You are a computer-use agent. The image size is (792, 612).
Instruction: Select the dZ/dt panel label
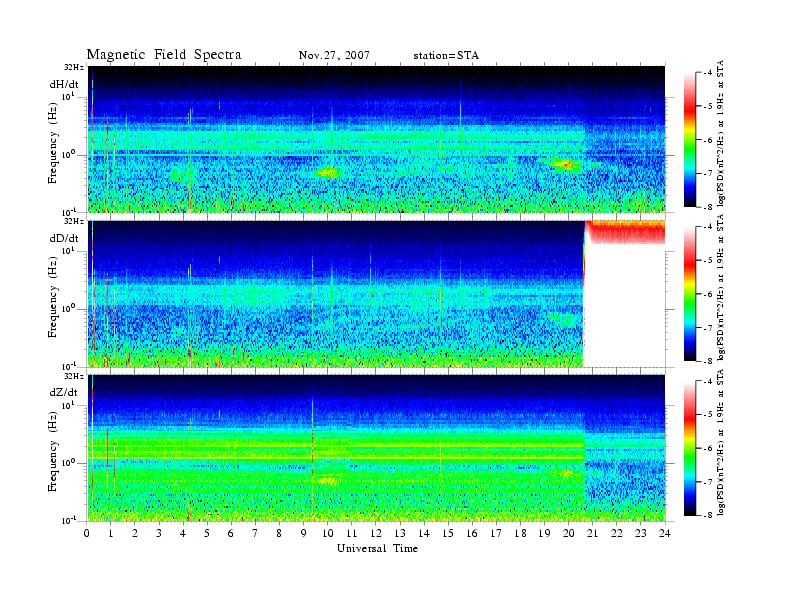pos(64,392)
